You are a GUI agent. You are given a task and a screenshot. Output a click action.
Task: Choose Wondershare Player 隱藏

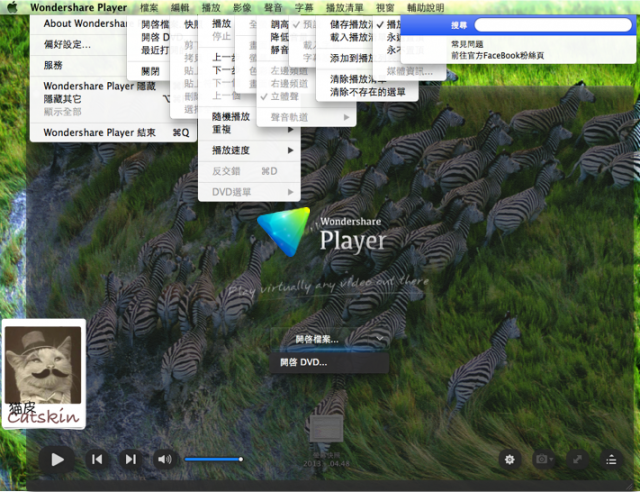[100, 86]
